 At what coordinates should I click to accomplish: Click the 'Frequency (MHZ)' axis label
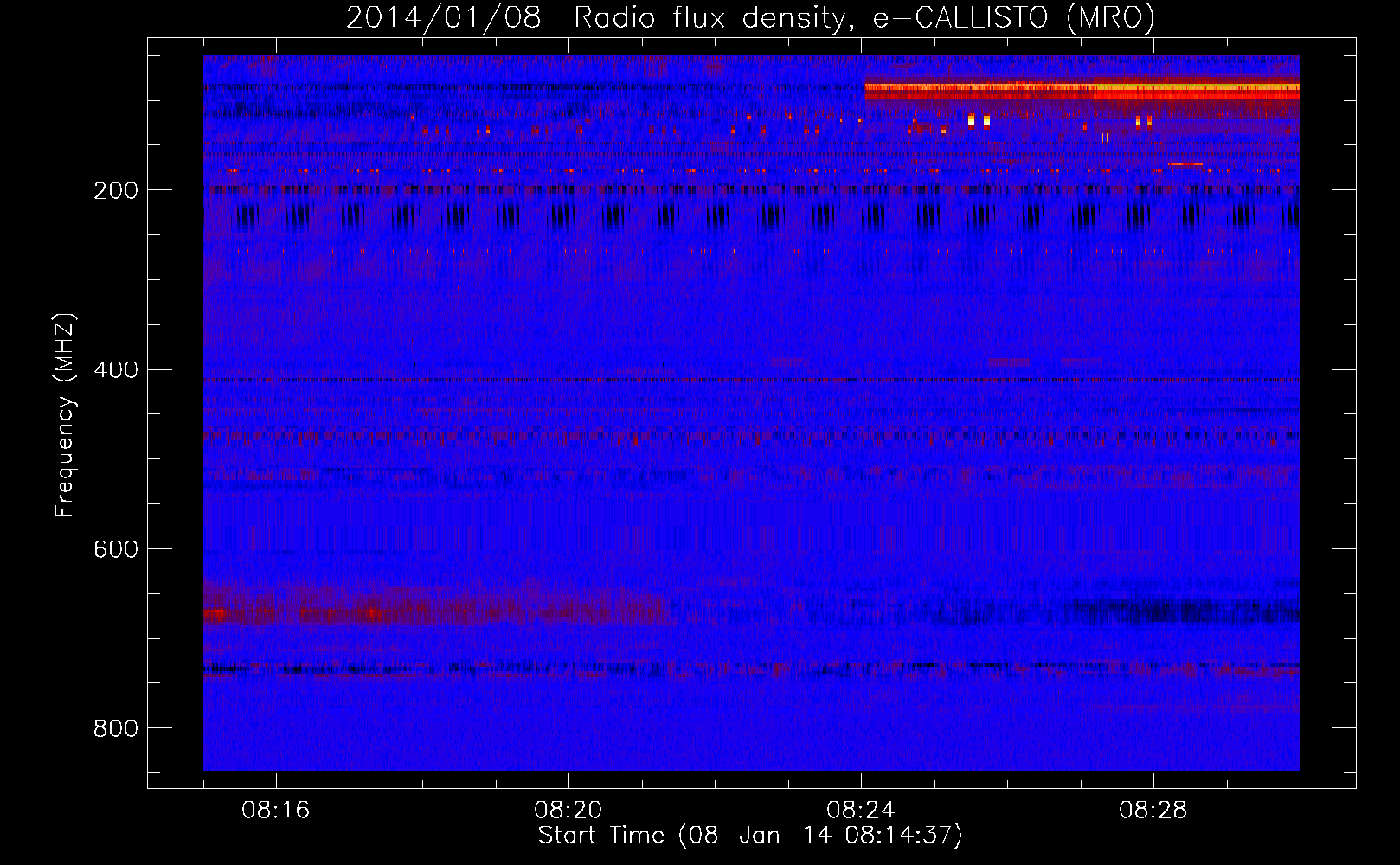[x=64, y=414]
